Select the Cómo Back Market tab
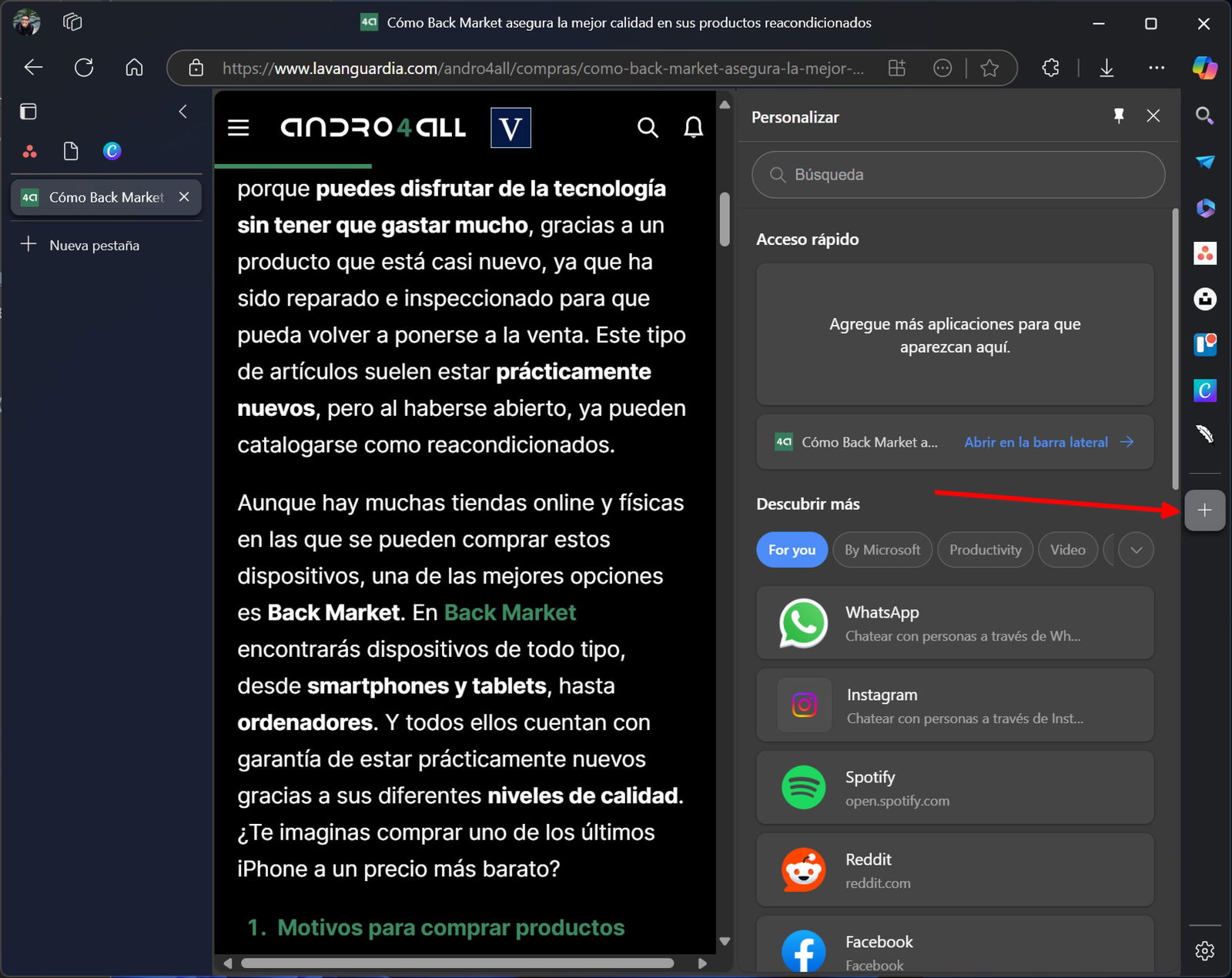This screenshot has width=1232, height=978. [x=106, y=197]
